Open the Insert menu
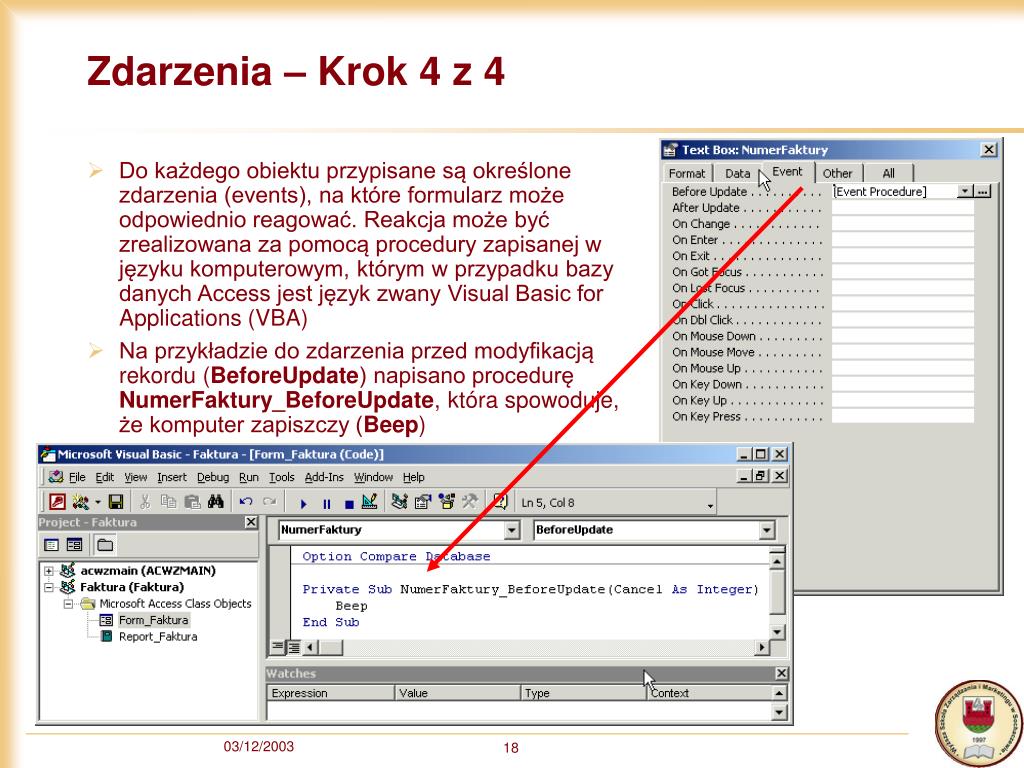Screen dimensions: 1024x768 tap(172, 477)
